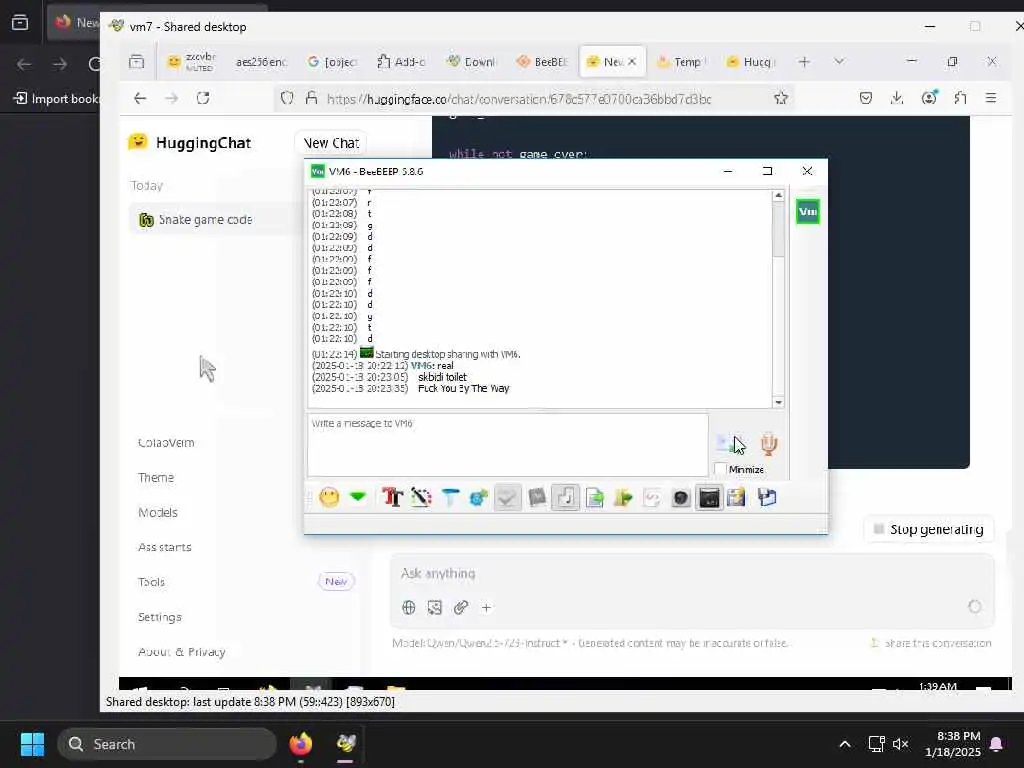The height and width of the screenshot is (768, 1024).
Task: Click the send message arrow button in BeeBEEP
Action: (730, 443)
